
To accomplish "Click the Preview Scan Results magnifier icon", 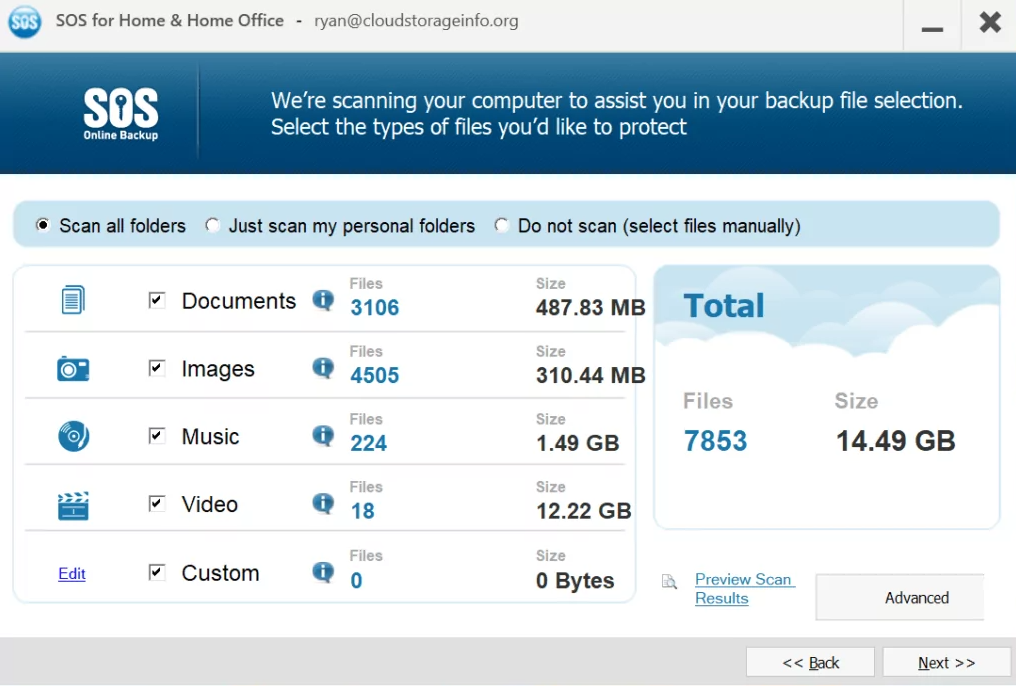I will tap(669, 582).
